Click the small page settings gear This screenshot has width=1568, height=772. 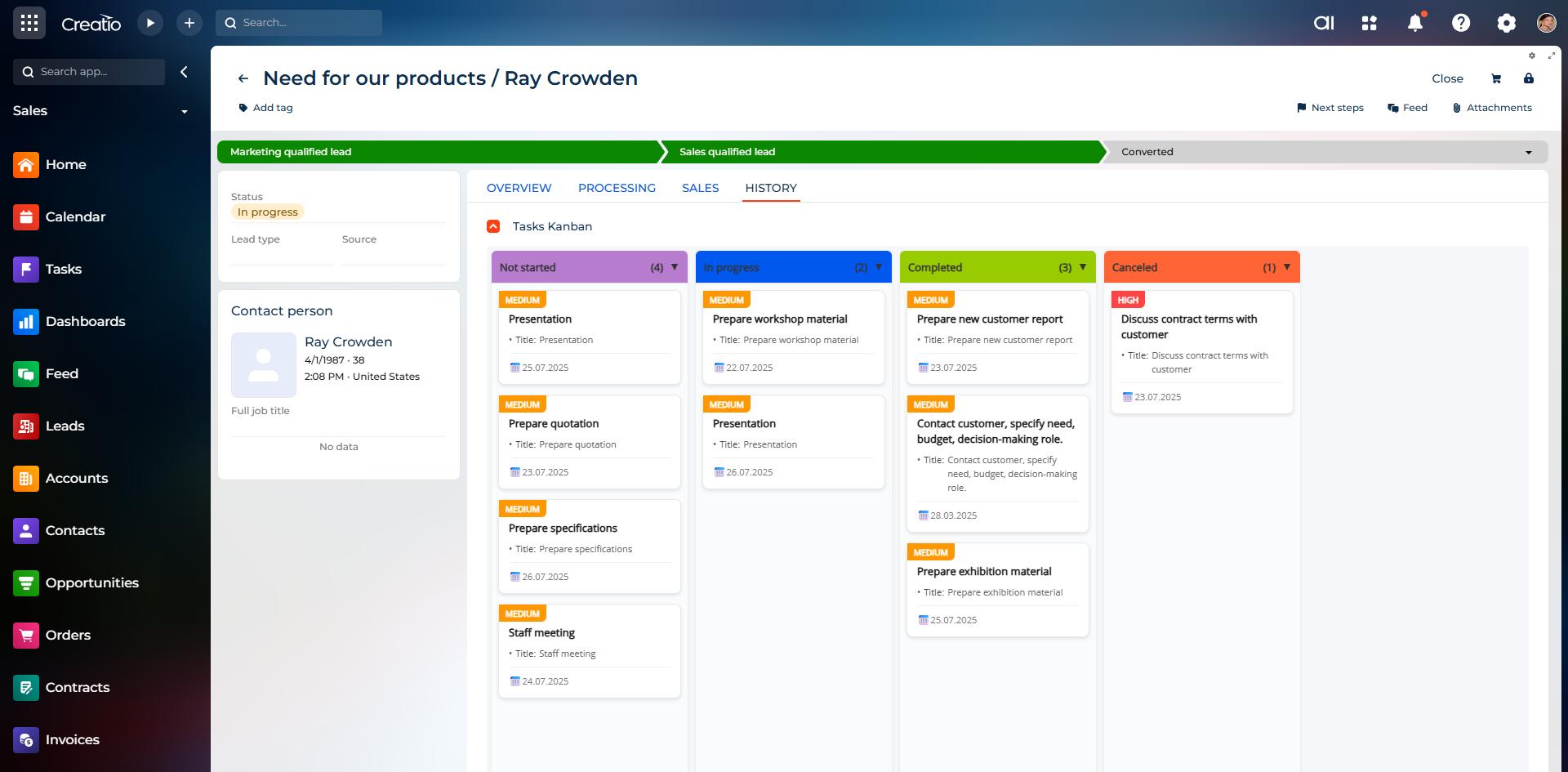pyautogui.click(x=1532, y=56)
